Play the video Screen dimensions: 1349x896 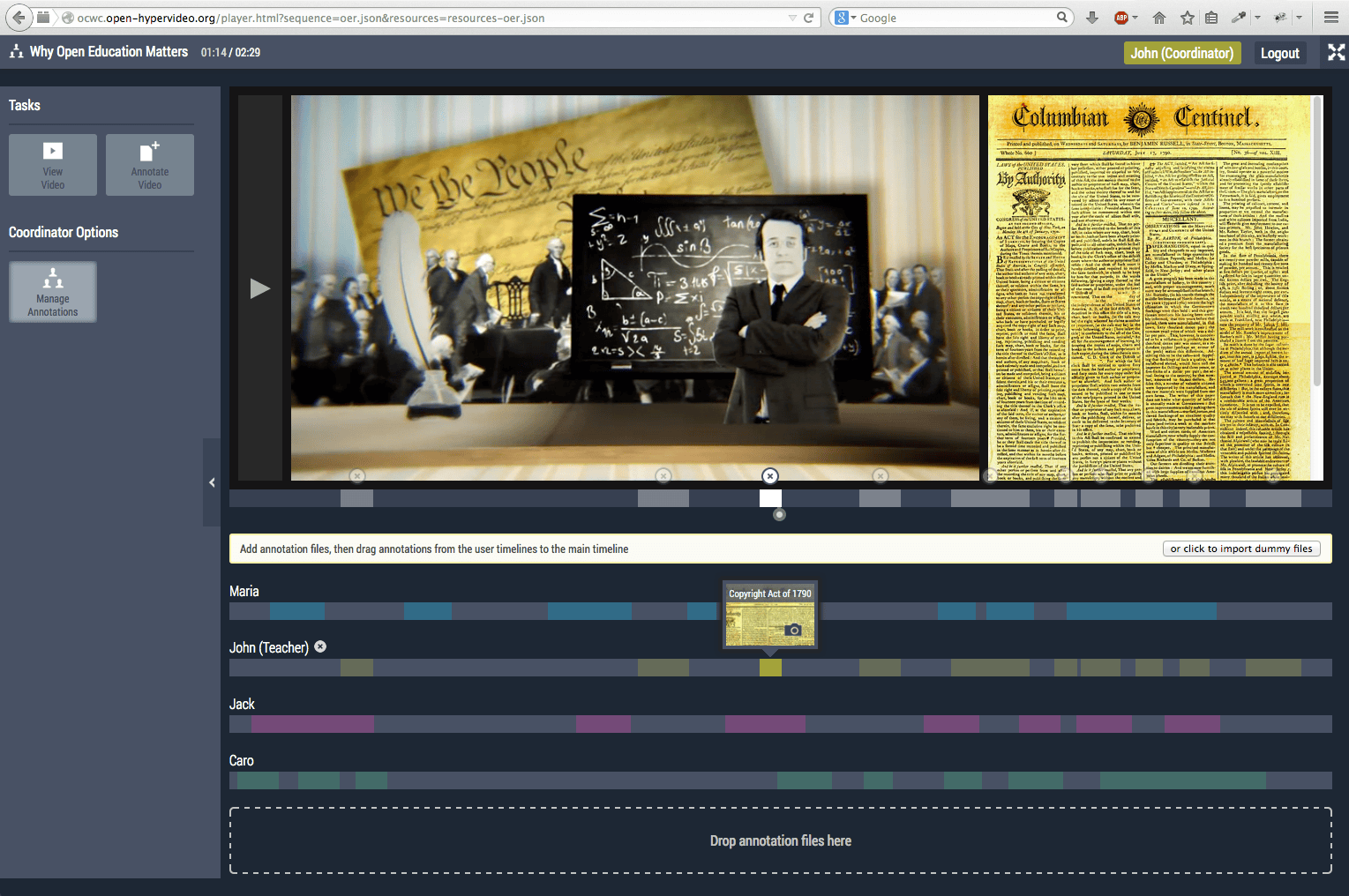260,288
